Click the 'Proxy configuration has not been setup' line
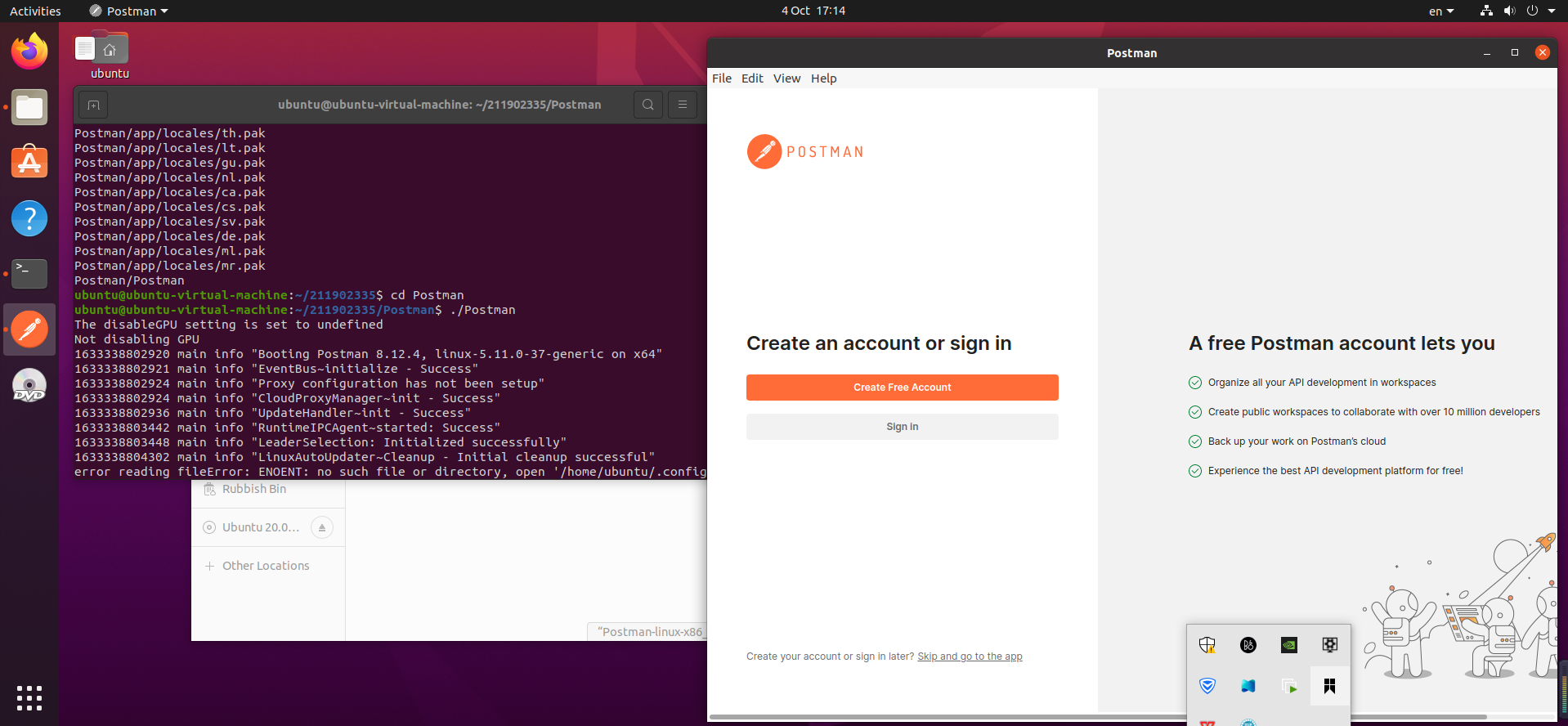This screenshot has height=726, width=1568. click(310, 383)
